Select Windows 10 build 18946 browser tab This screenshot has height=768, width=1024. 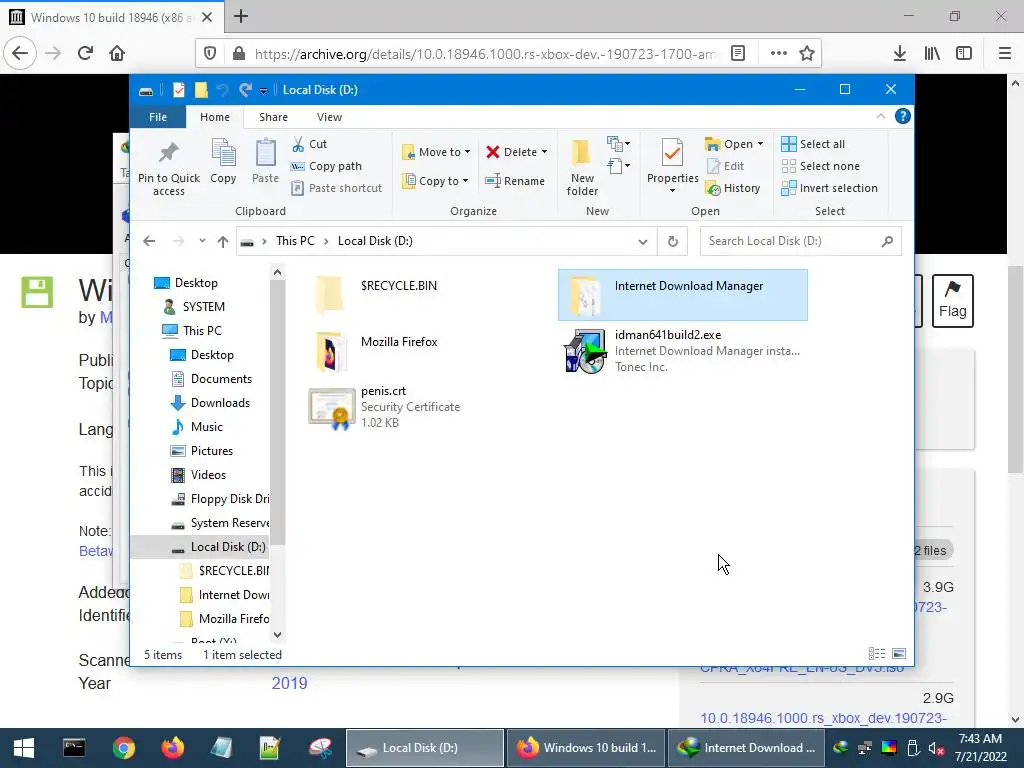click(111, 17)
